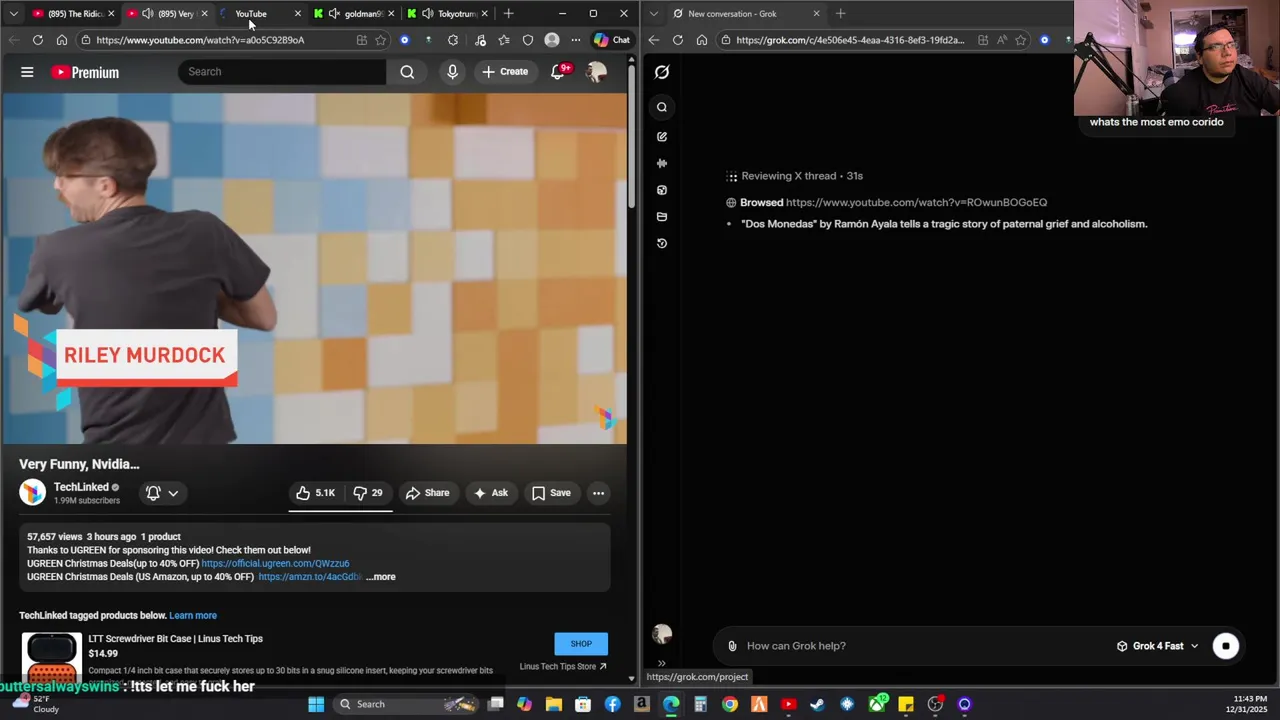Open a new tab in the YouTube browser window
The image size is (1280, 720).
coord(508,14)
